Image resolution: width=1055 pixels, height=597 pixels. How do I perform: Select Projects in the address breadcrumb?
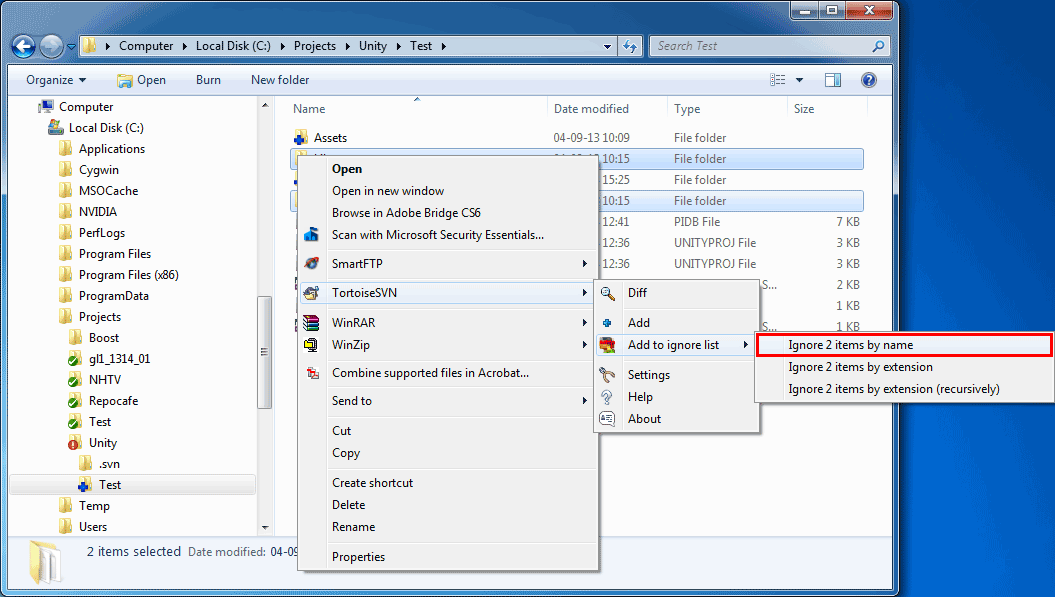point(314,46)
